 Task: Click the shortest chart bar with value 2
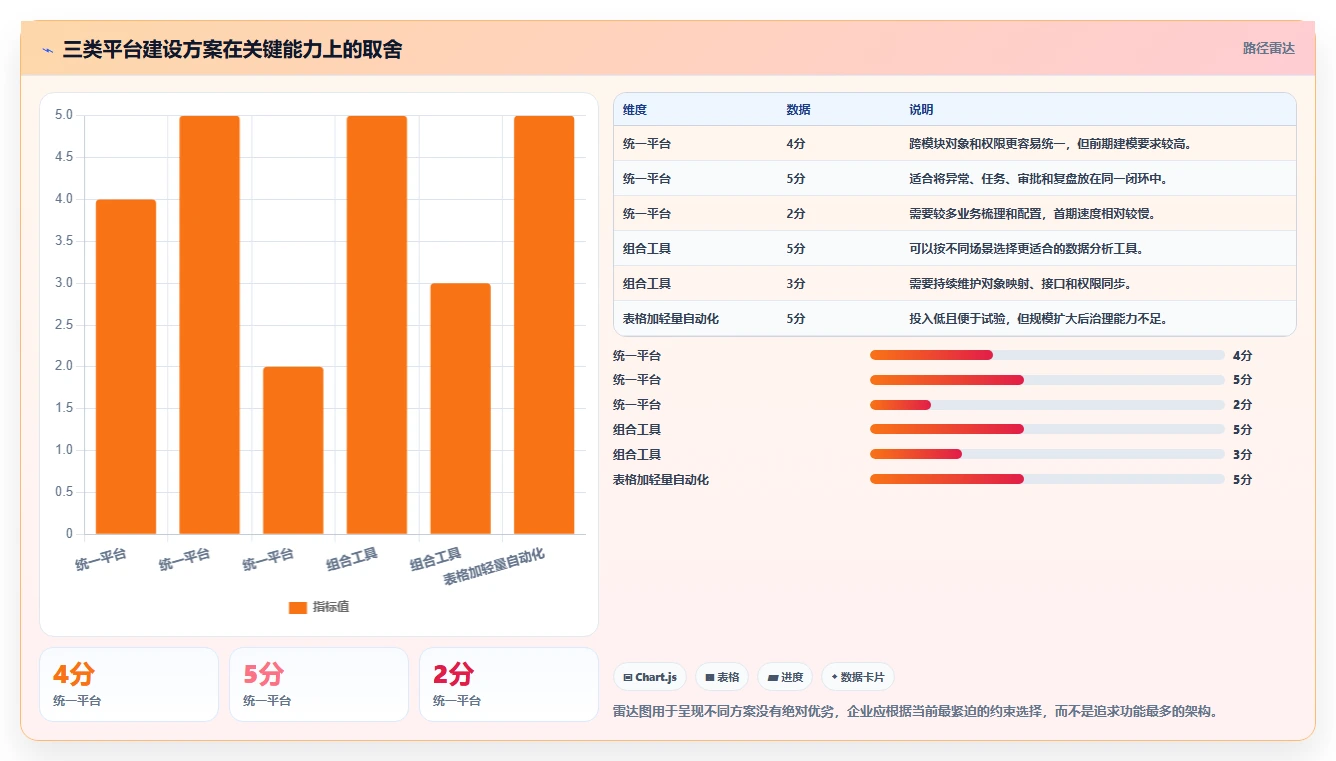pos(293,450)
